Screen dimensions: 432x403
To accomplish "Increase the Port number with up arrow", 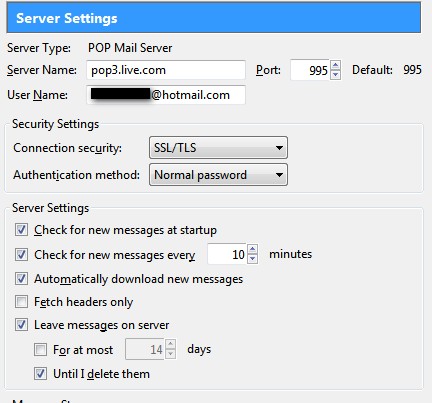I will pyautogui.click(x=335, y=65).
